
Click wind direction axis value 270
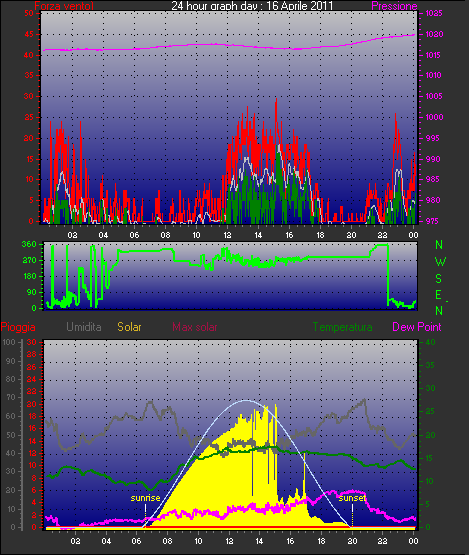click(x=29, y=260)
